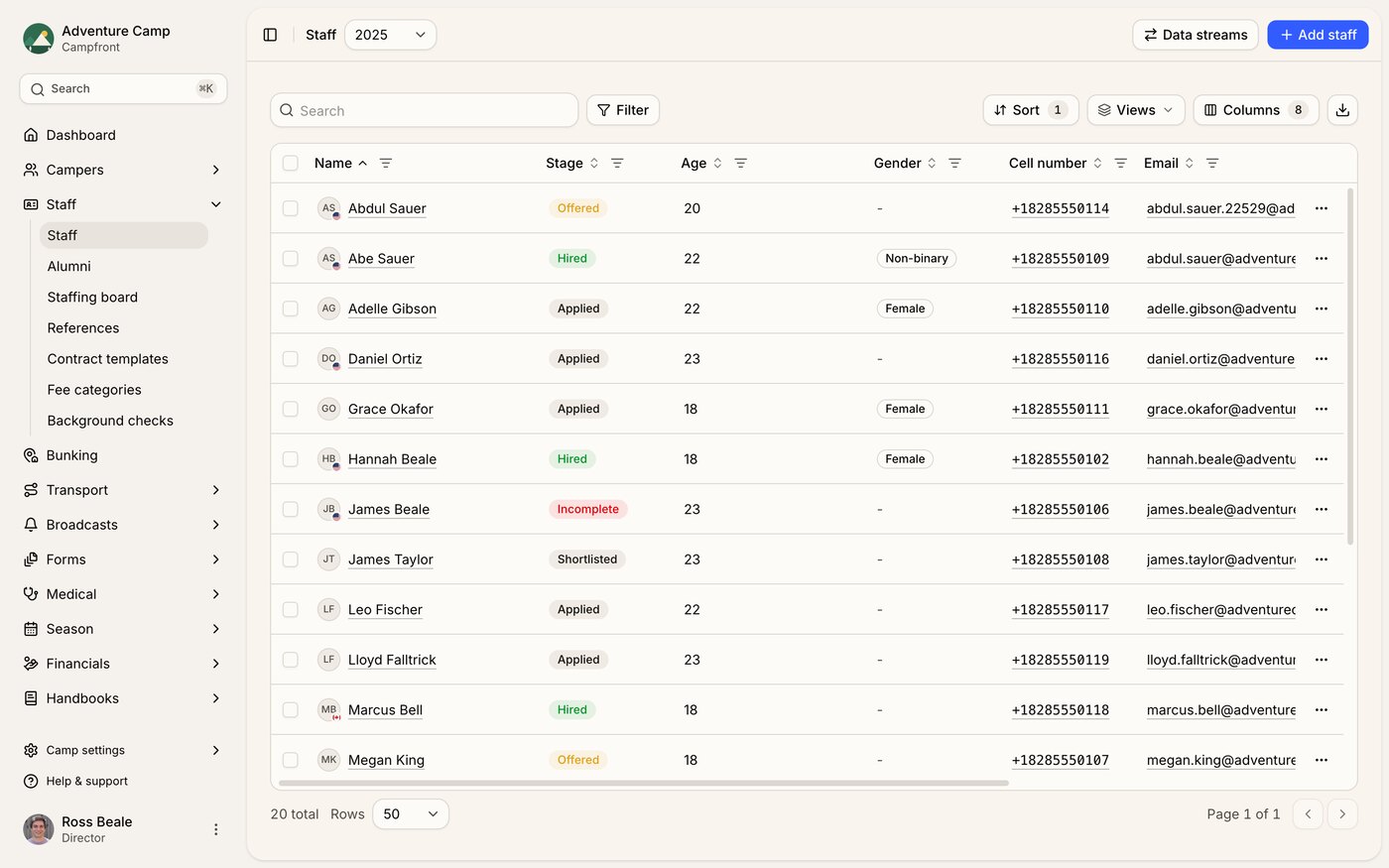Viewport: 1389px width, 868px height.
Task: Click the Data streams button
Action: tap(1196, 35)
